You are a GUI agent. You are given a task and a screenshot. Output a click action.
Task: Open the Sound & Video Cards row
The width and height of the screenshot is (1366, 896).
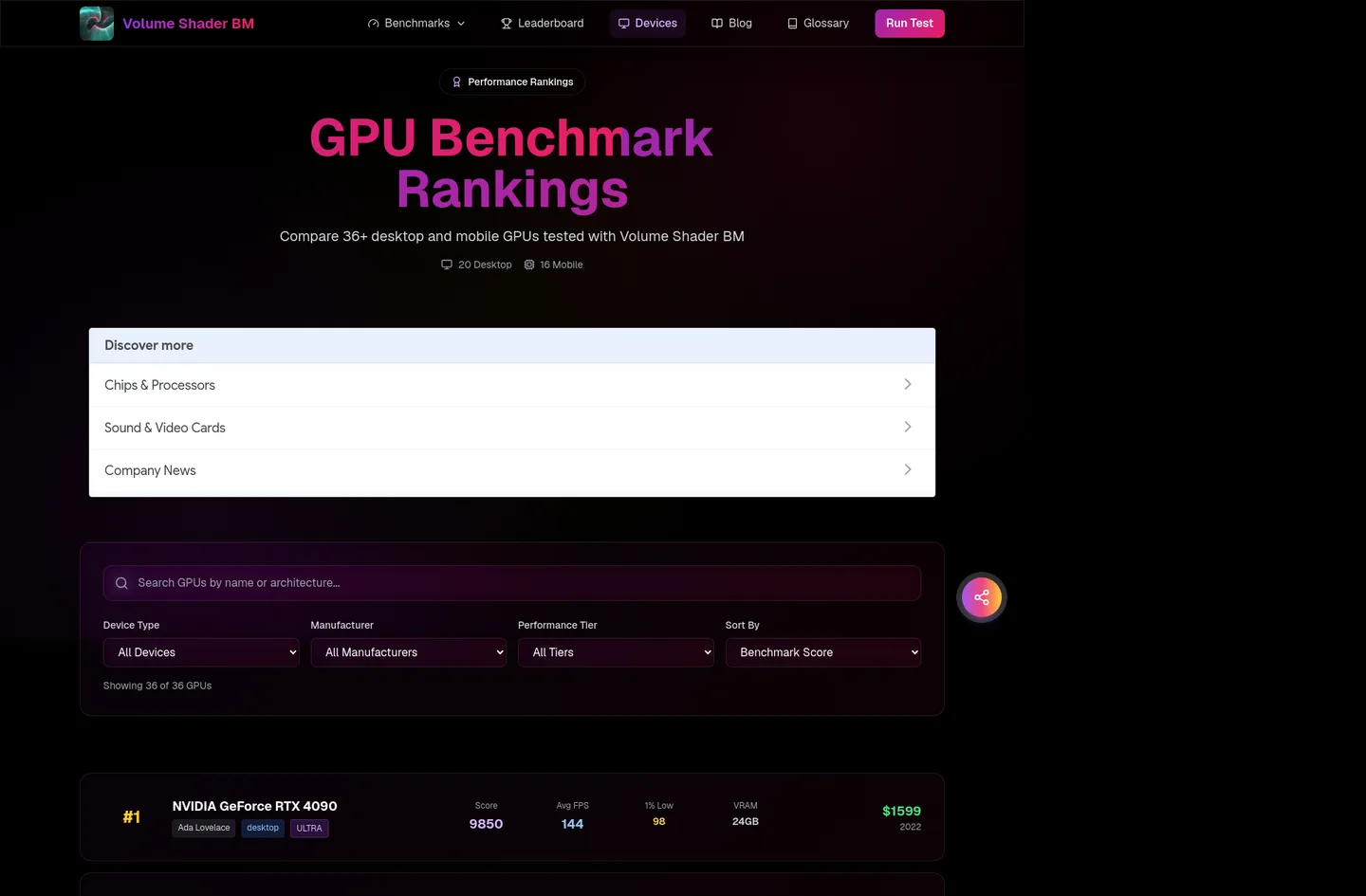click(x=512, y=428)
